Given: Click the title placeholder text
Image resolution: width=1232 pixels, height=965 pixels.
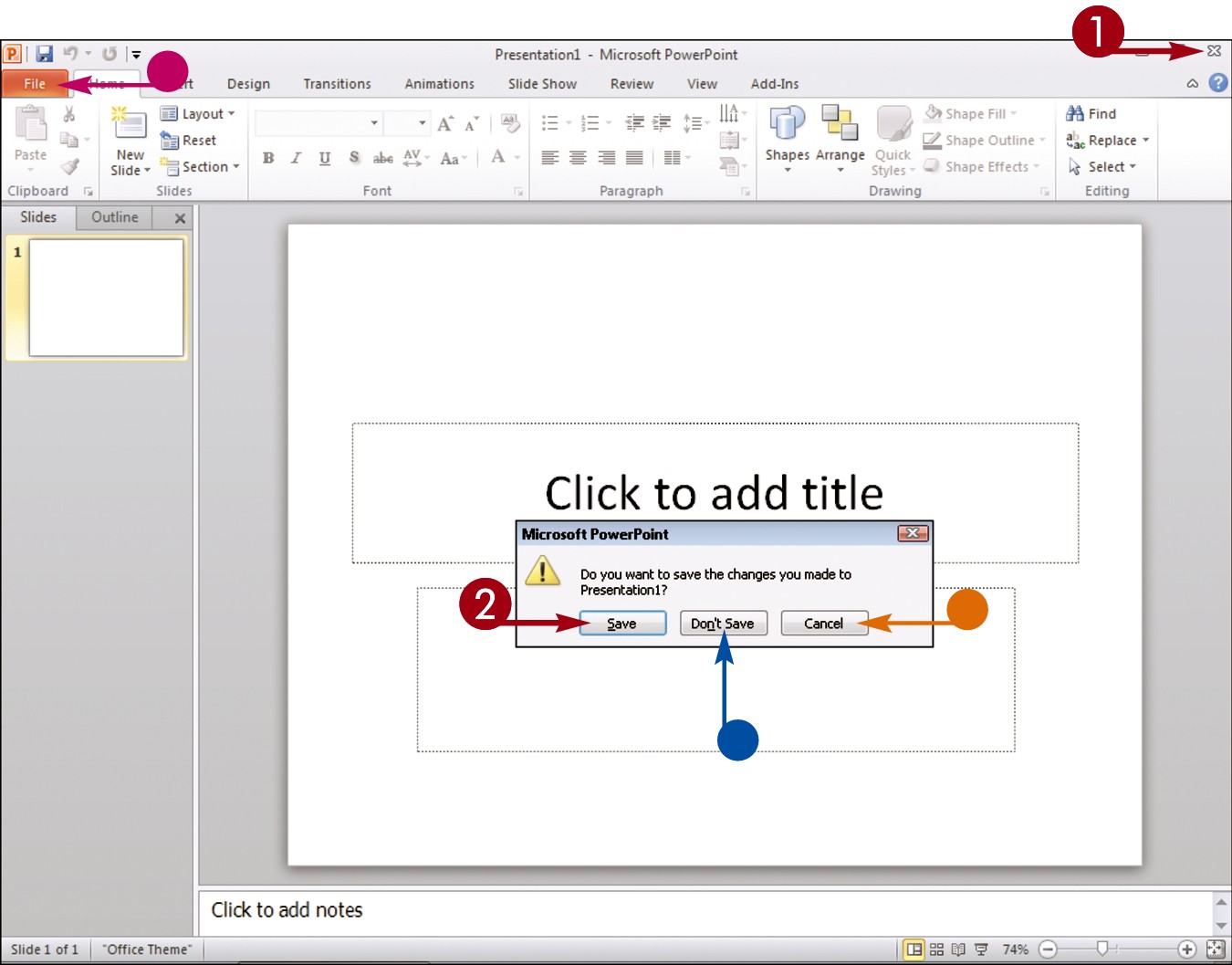Looking at the screenshot, I should click(715, 493).
